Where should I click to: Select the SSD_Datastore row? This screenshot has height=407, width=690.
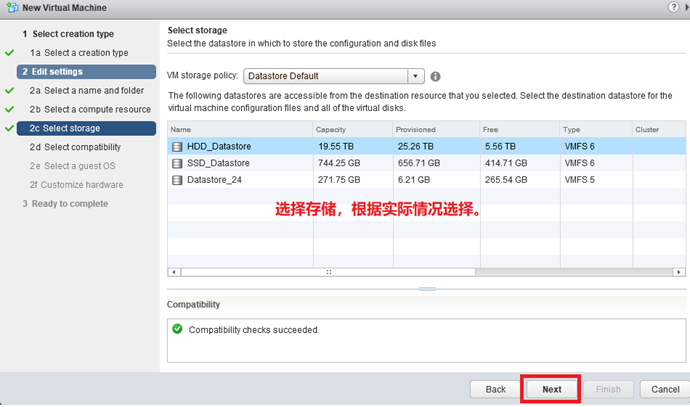(426, 163)
